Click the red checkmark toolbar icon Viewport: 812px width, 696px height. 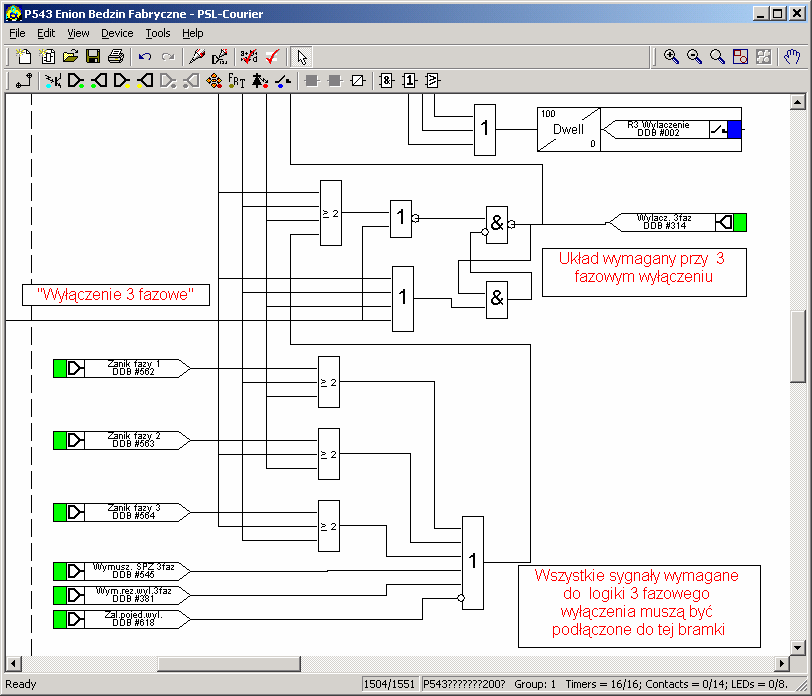click(x=272, y=56)
